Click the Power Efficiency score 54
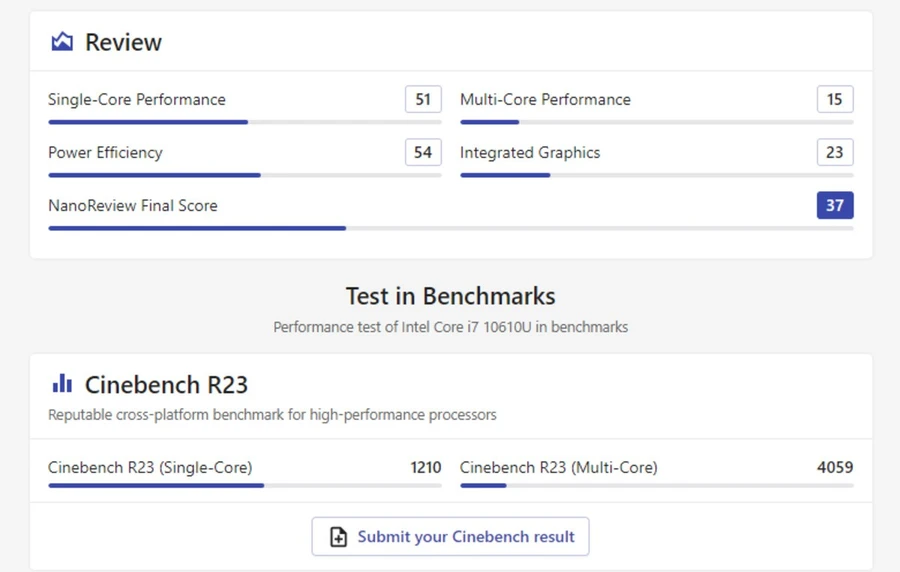 click(423, 152)
